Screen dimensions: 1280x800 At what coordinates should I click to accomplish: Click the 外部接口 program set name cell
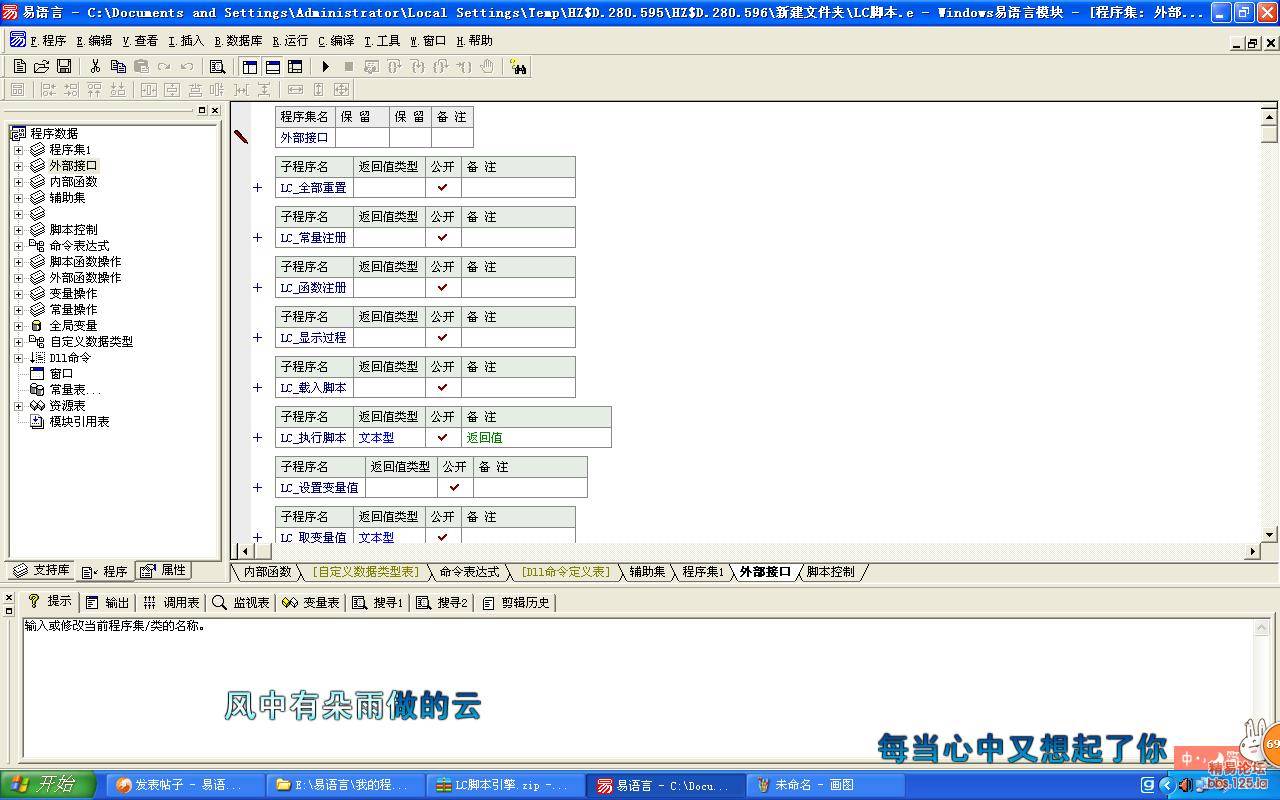tap(305, 137)
